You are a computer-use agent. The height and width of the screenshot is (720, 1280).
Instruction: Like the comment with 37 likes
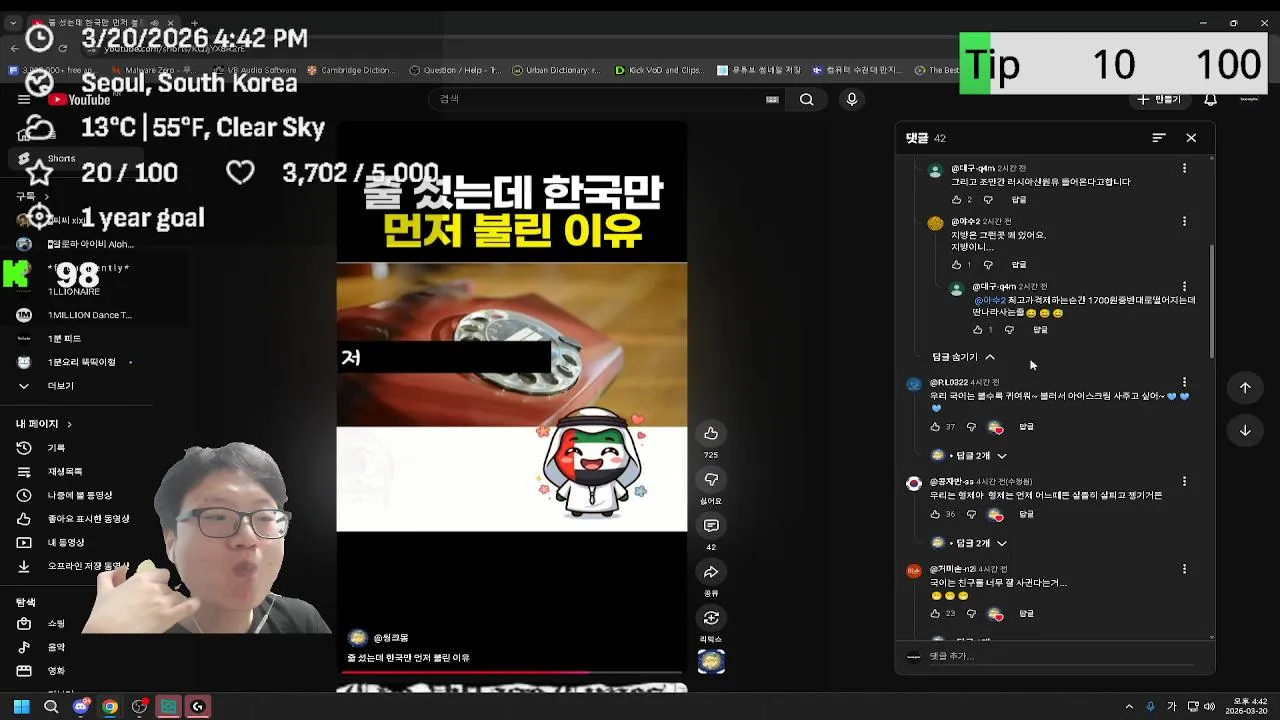935,427
